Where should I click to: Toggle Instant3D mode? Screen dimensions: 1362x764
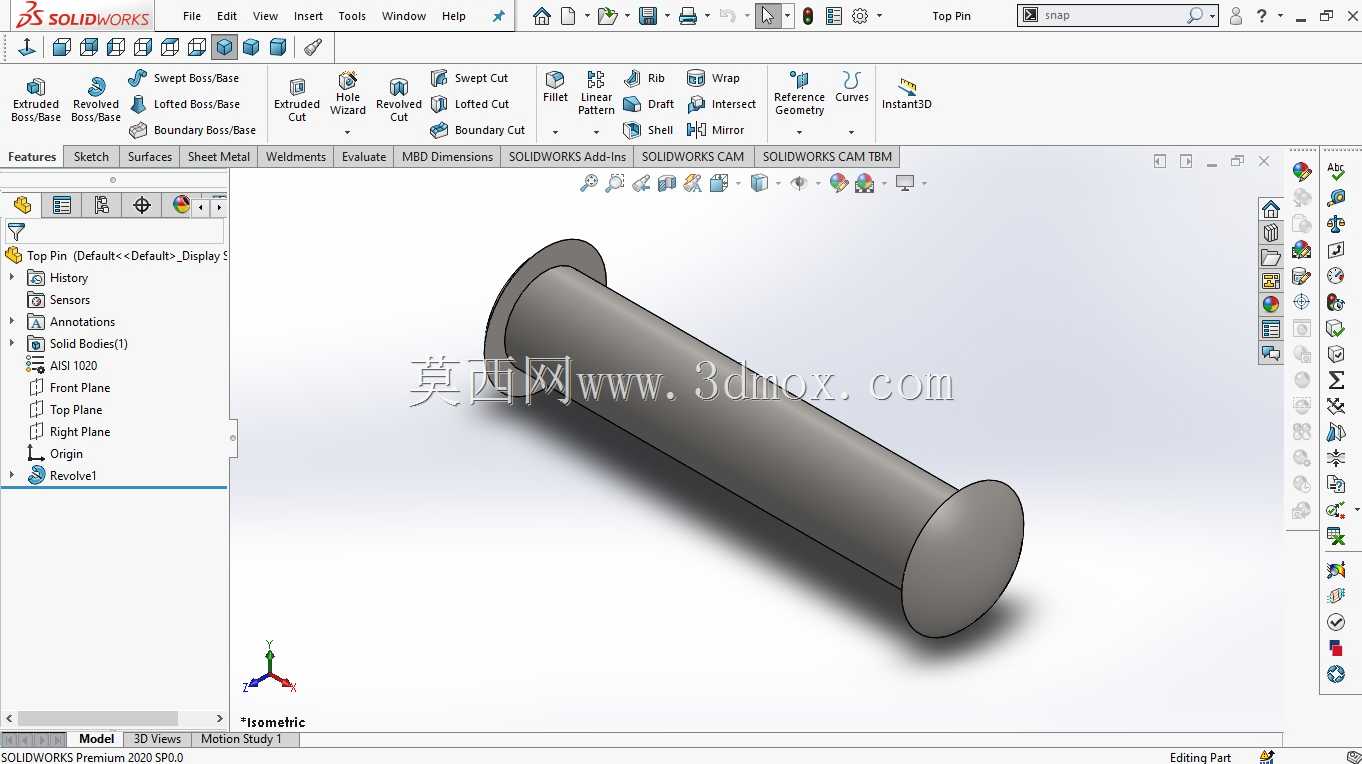pyautogui.click(x=906, y=93)
